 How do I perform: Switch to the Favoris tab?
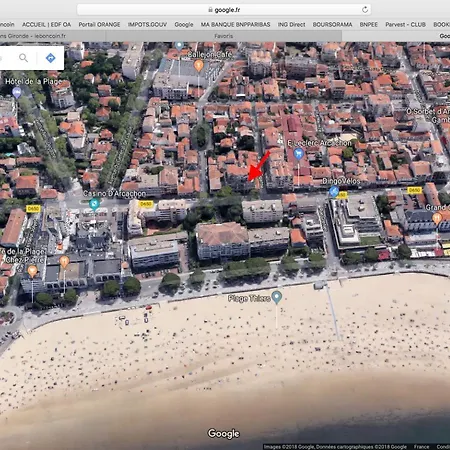(x=223, y=36)
